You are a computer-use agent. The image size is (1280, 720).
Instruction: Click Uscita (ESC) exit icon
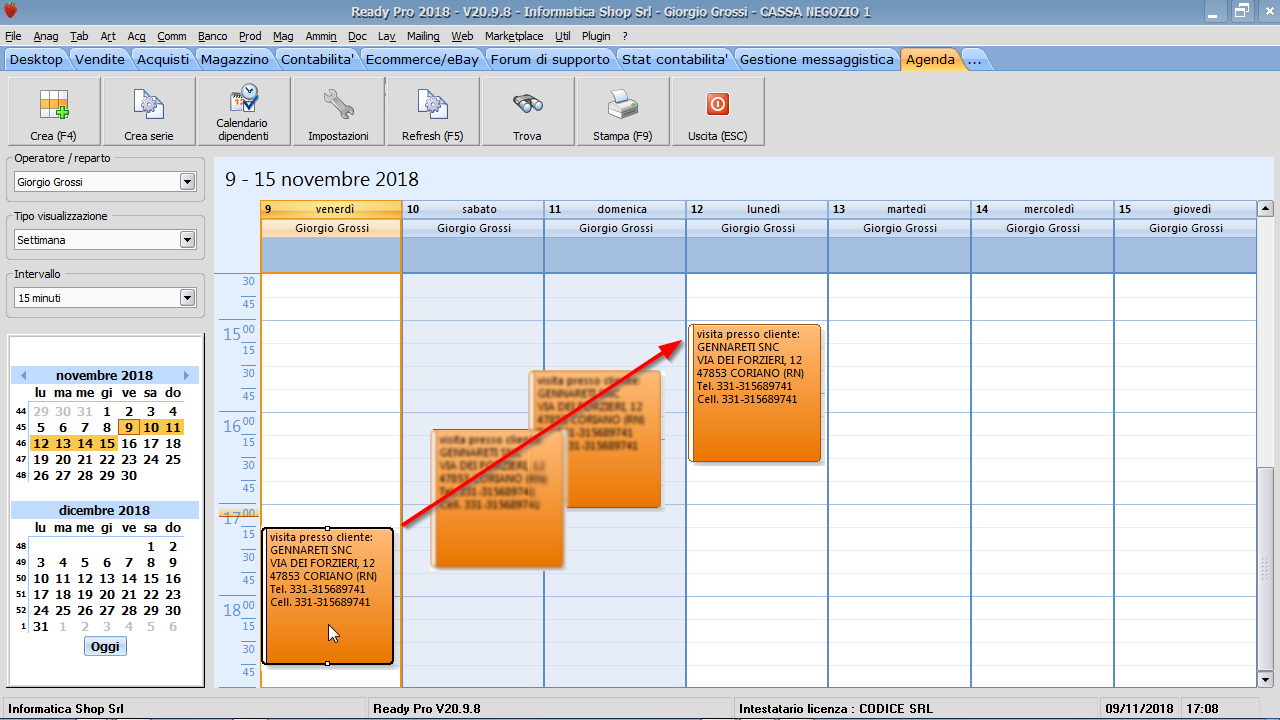tap(718, 112)
